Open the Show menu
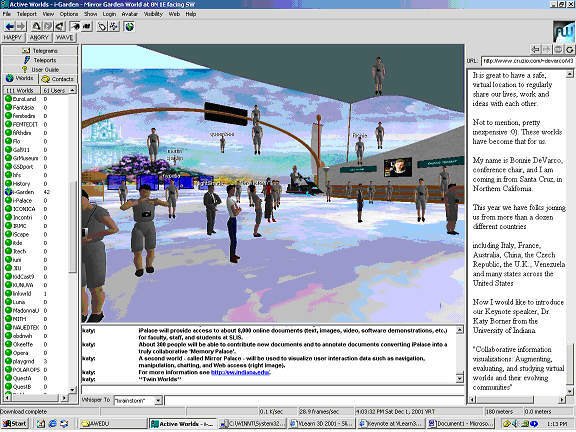 [x=90, y=14]
